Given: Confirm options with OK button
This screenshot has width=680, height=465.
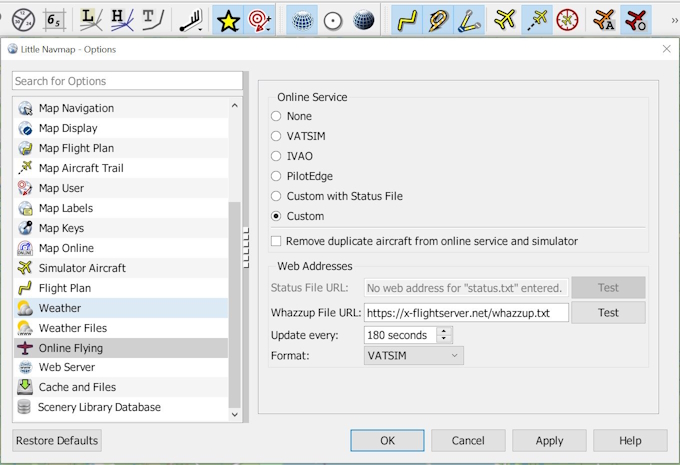Looking at the screenshot, I should tap(387, 440).
